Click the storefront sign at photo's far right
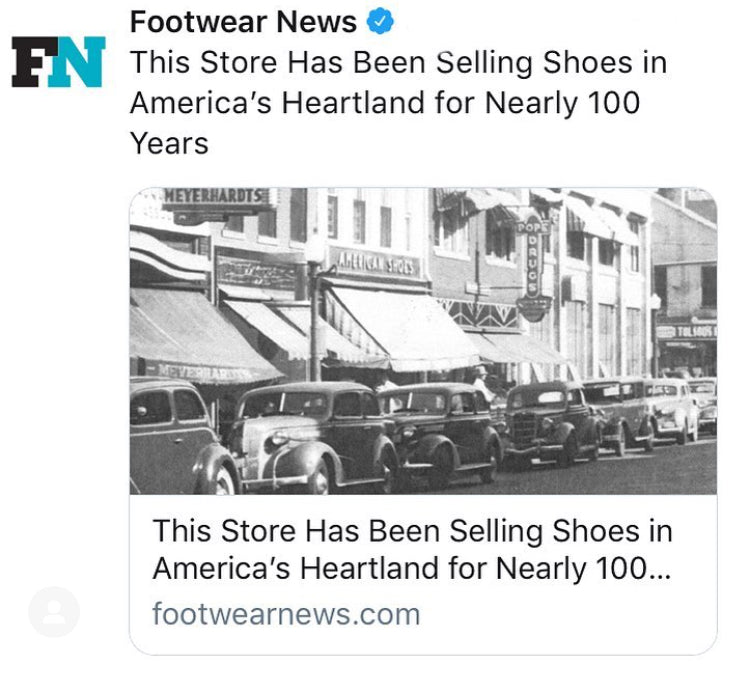The image size is (750, 678). coord(685,330)
